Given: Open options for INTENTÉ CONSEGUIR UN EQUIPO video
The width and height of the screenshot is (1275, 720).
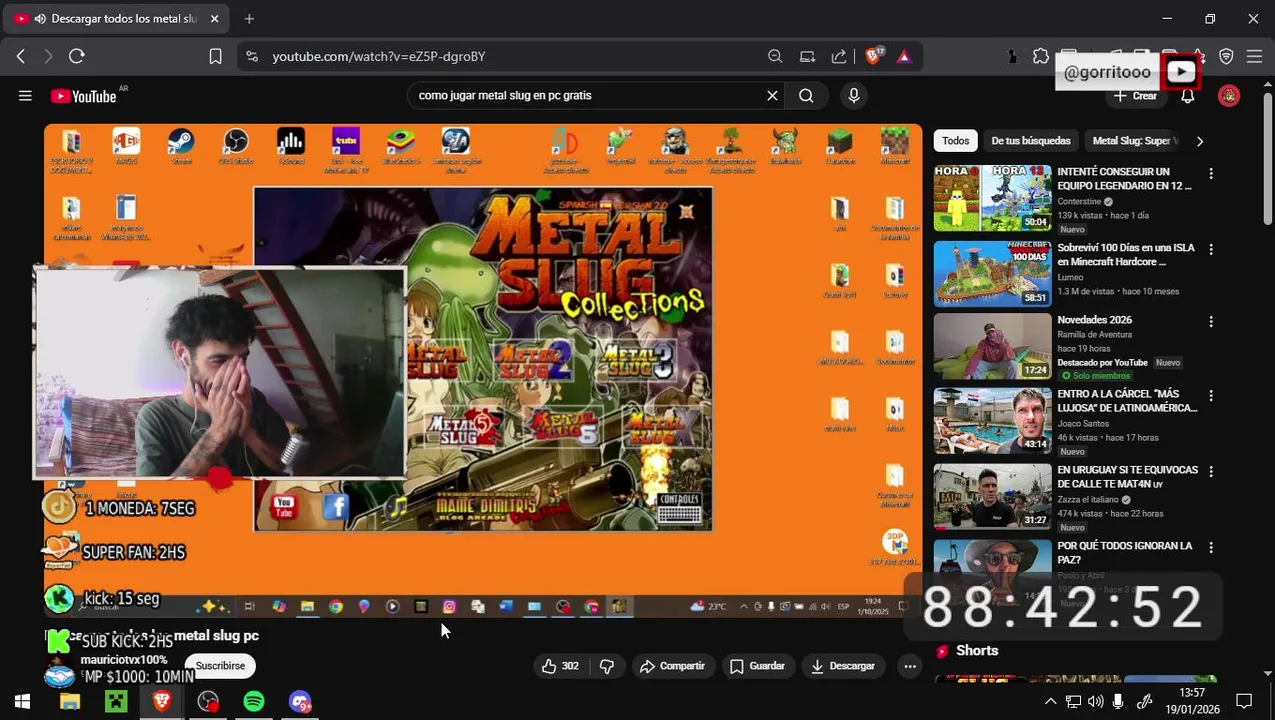Looking at the screenshot, I should coord(1211,174).
